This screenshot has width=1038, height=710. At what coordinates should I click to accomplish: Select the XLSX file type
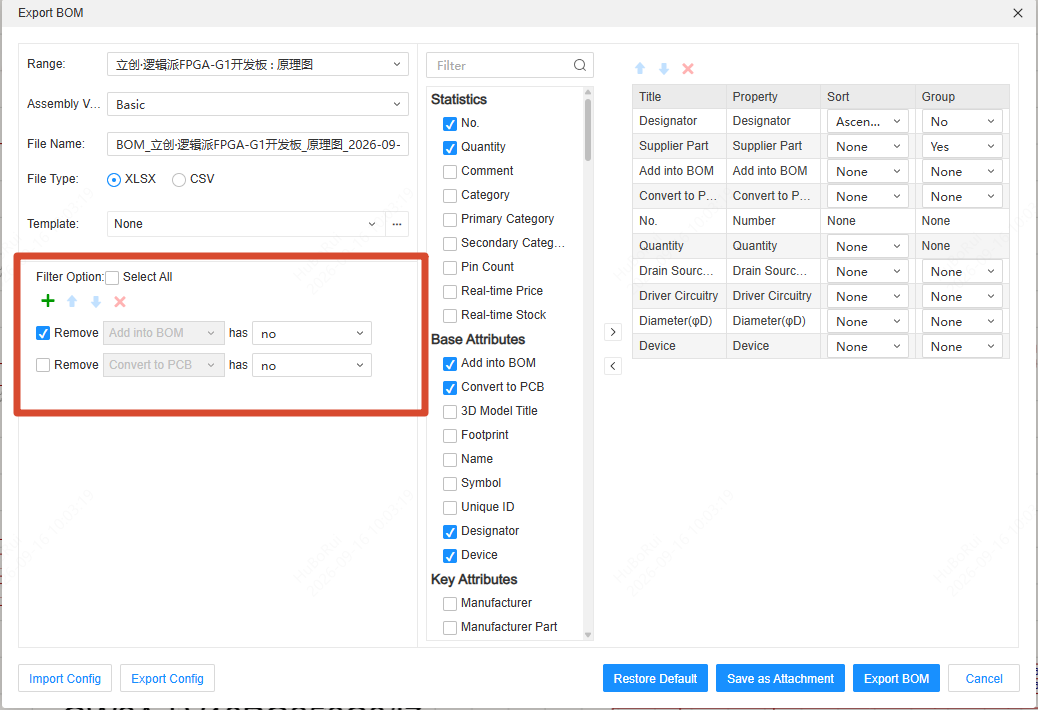coord(114,179)
